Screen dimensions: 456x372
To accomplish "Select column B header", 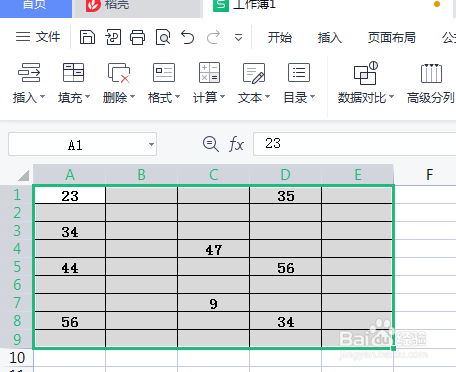I will [142, 175].
